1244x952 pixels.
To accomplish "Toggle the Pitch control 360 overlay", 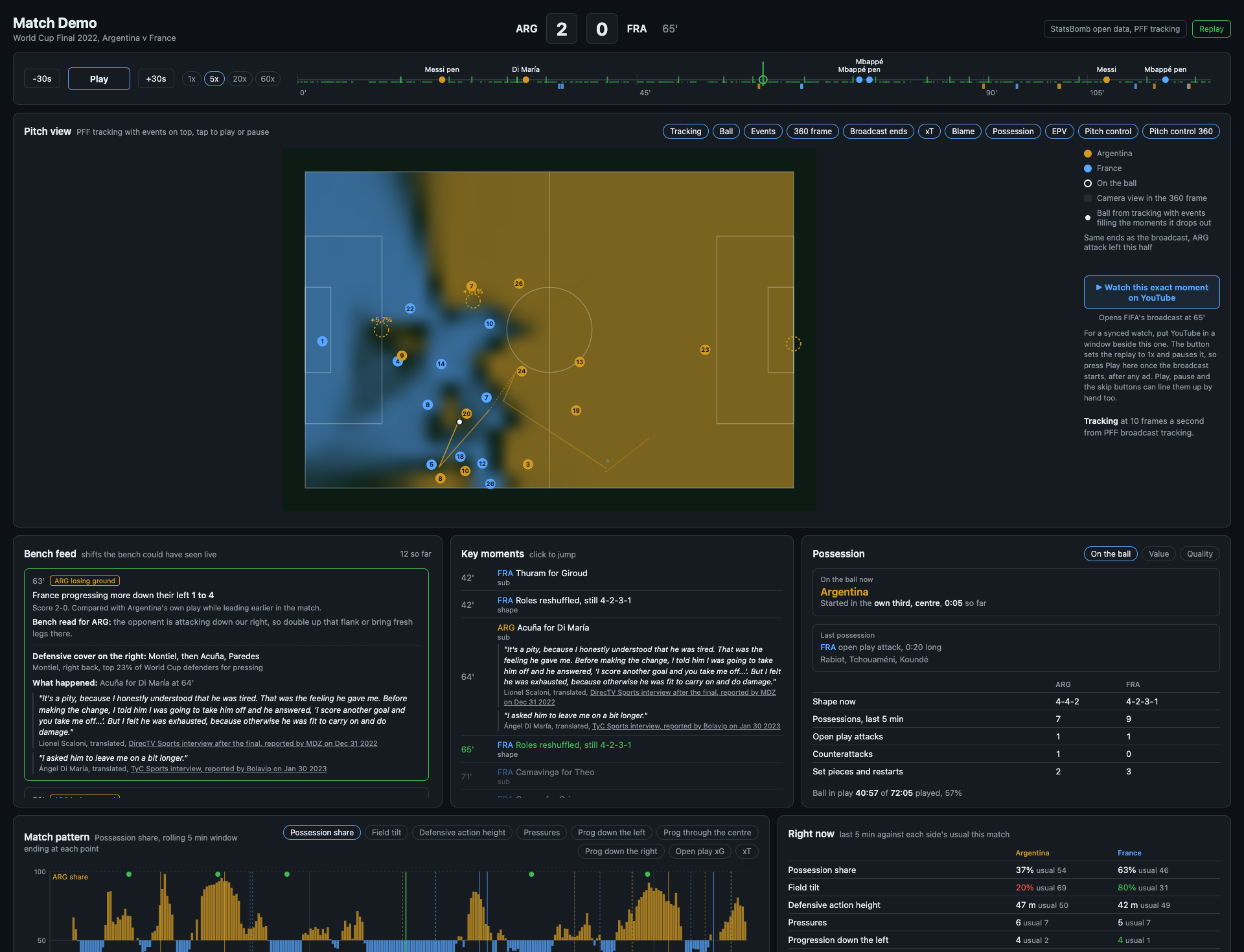I will pos(1181,132).
